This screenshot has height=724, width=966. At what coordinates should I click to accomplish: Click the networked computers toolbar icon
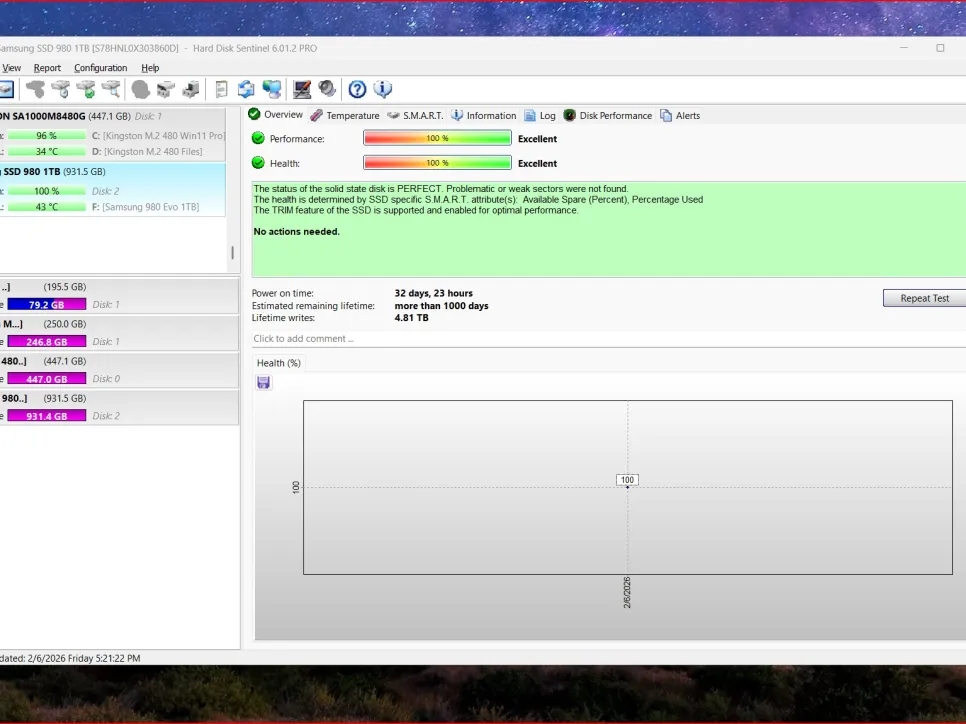click(271, 90)
